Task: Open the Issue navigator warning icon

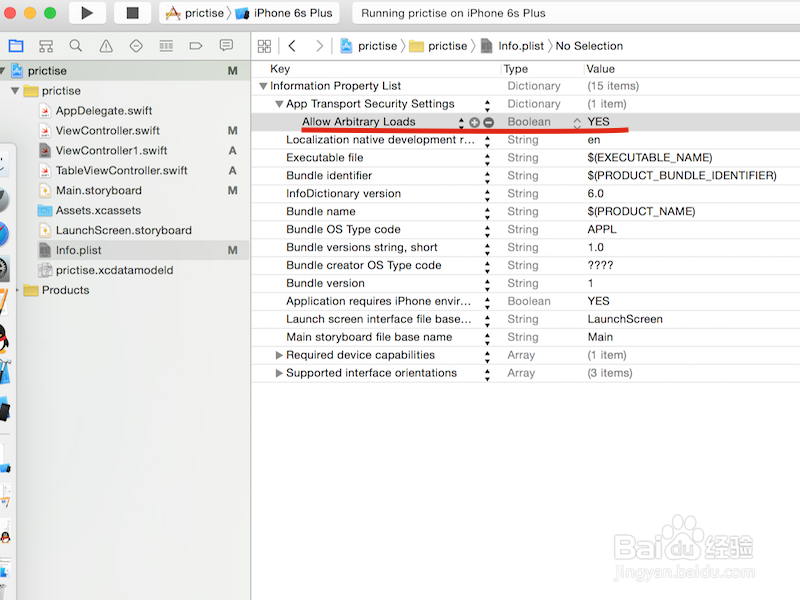Action: [x=106, y=46]
